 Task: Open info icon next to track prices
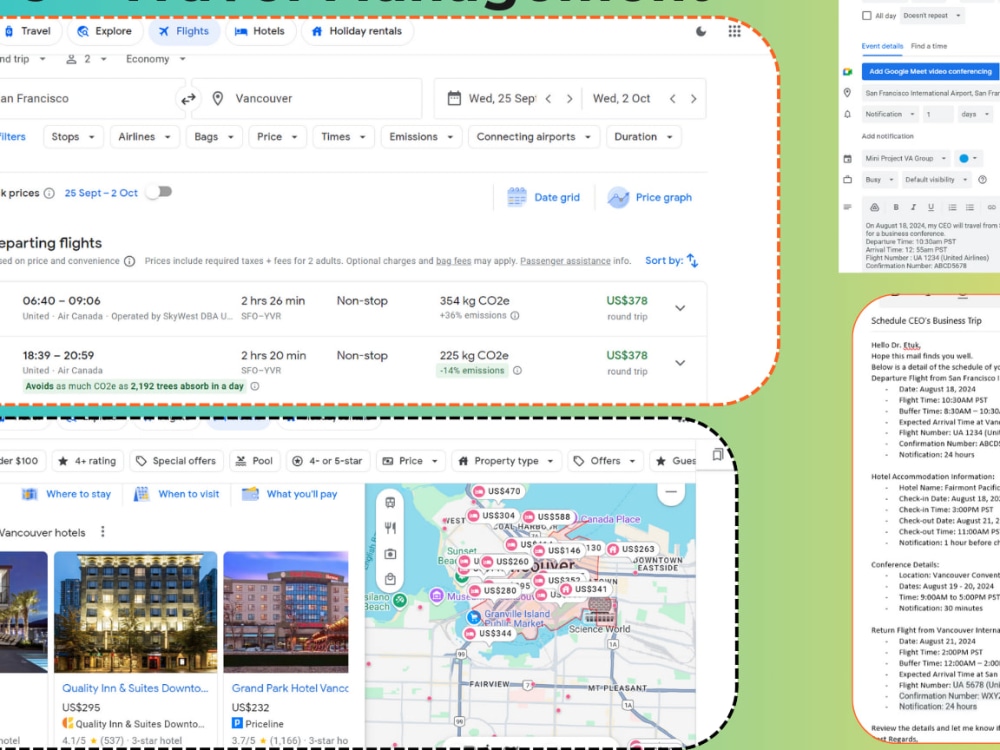coord(49,193)
